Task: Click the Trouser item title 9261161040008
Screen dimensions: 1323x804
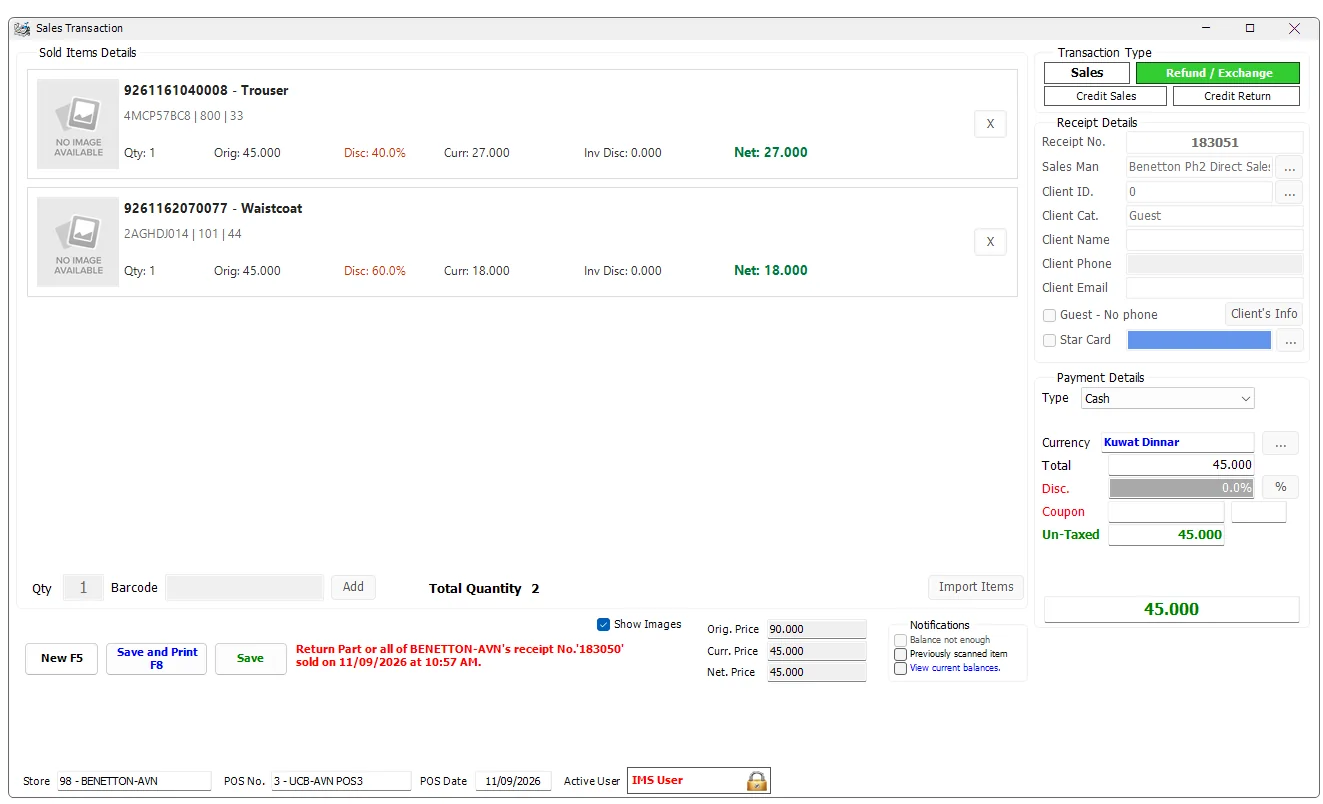Action: (206, 91)
